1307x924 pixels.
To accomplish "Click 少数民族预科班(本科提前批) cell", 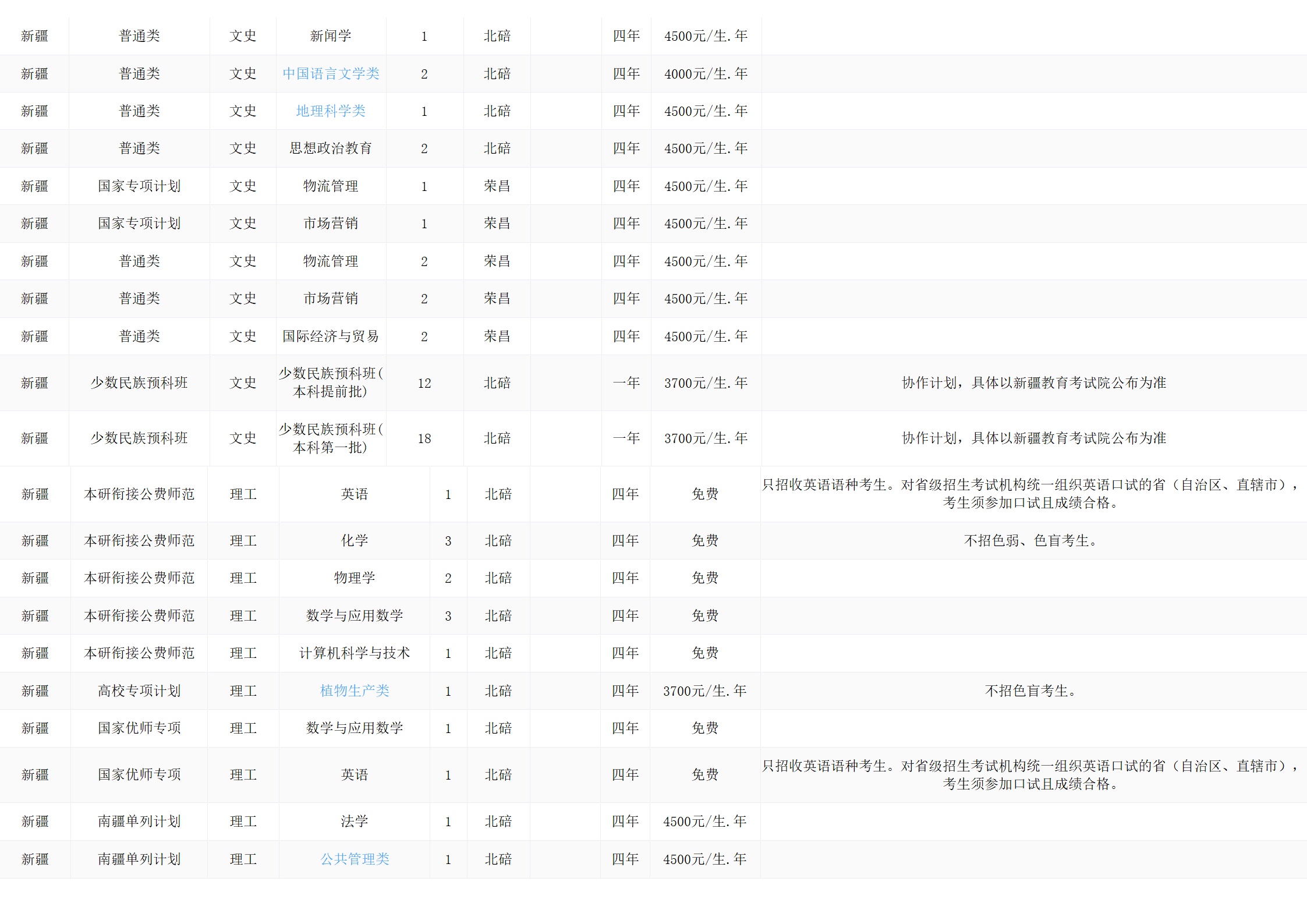I will 331,383.
